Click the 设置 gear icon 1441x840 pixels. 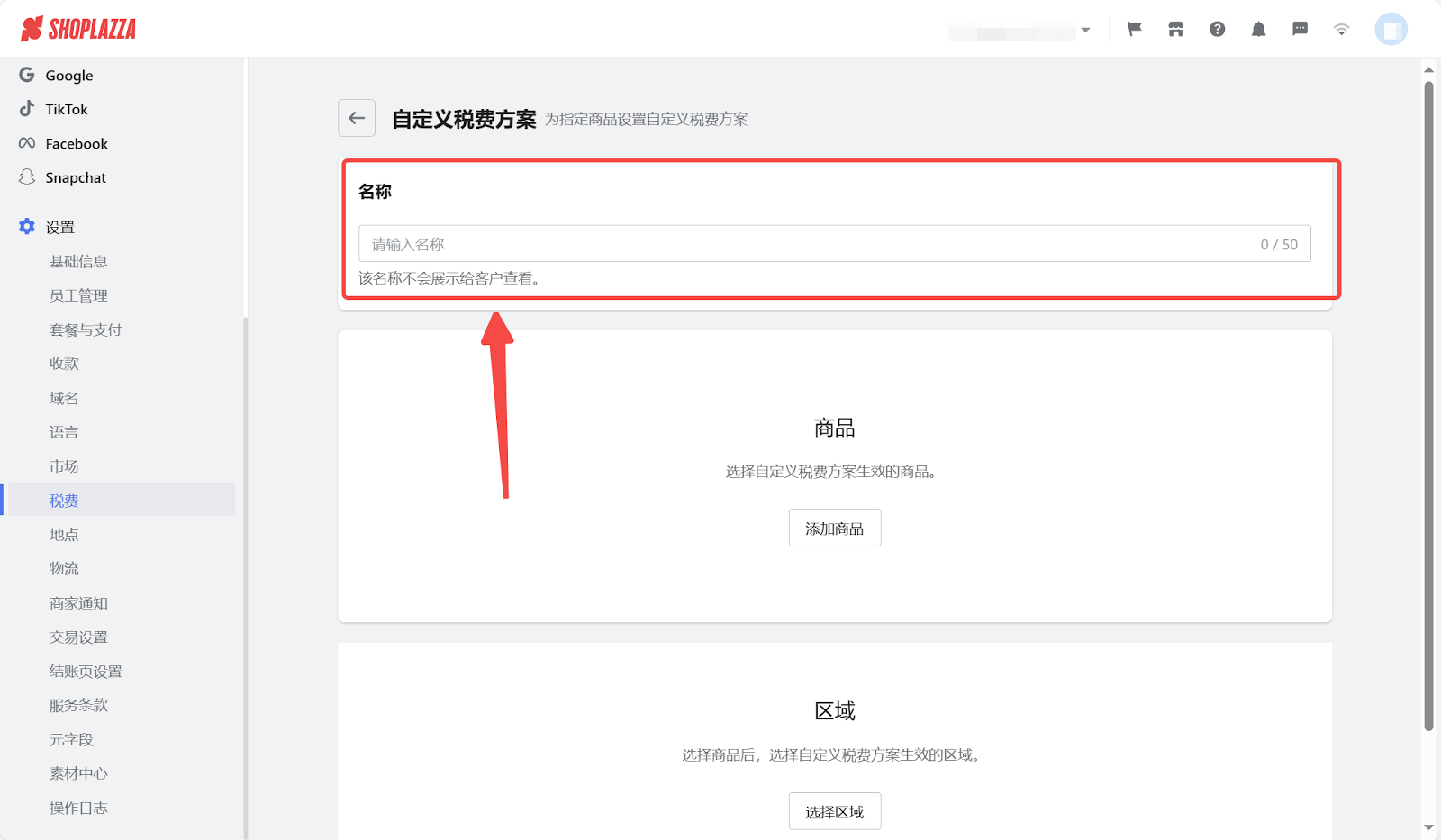[27, 227]
